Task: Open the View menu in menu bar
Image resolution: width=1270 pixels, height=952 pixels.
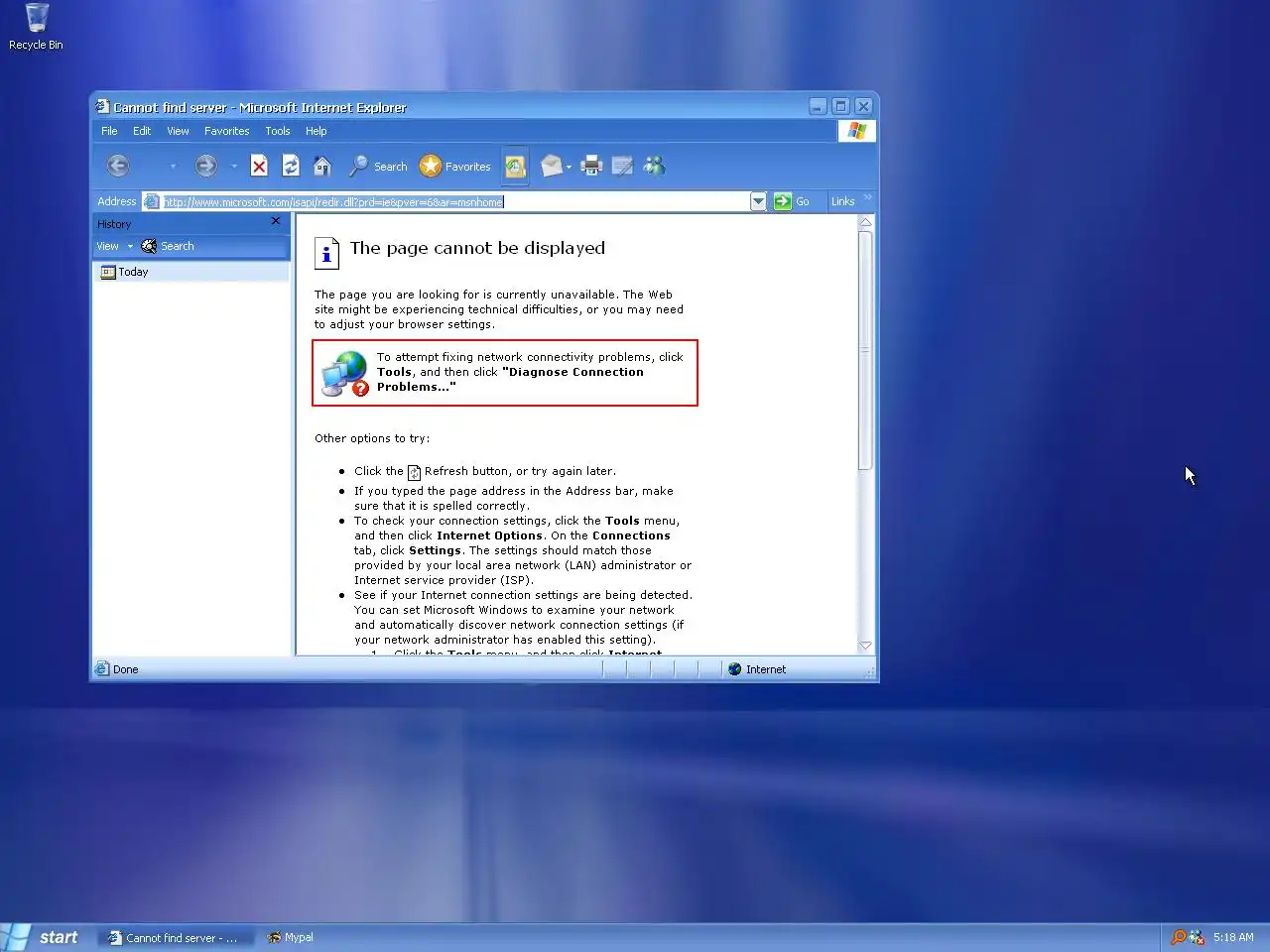Action: tap(178, 131)
